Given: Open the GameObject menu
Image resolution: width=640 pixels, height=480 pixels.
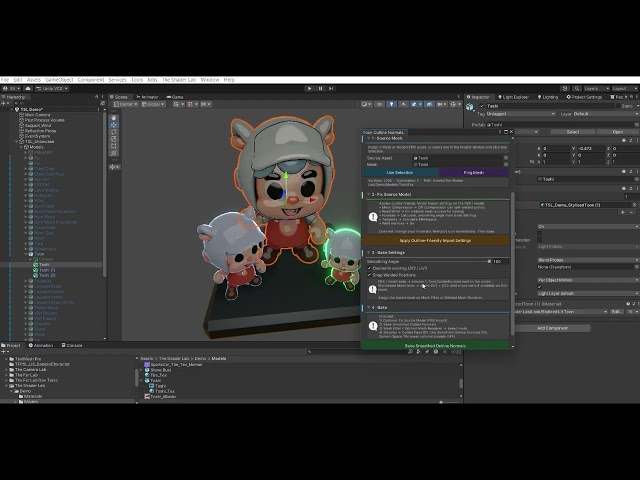Looking at the screenshot, I should (59, 80).
